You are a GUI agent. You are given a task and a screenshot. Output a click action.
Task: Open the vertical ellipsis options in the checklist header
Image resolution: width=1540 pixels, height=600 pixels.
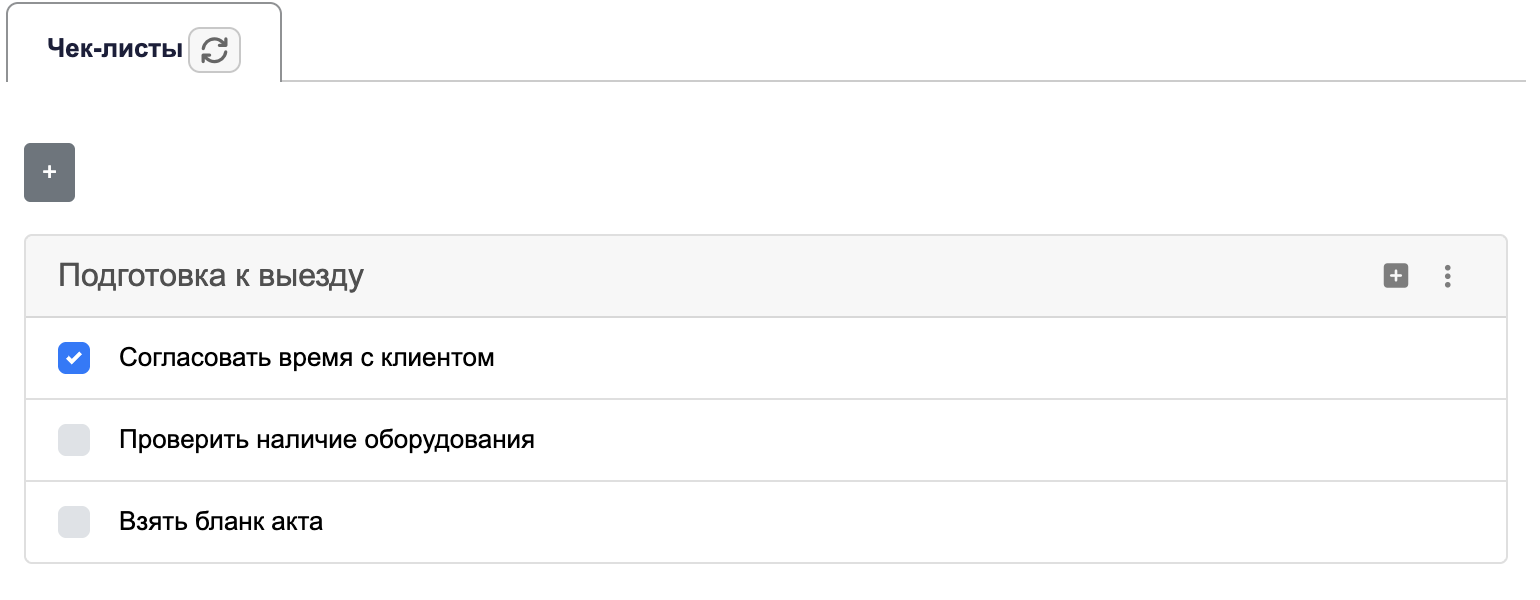[x=1447, y=276]
